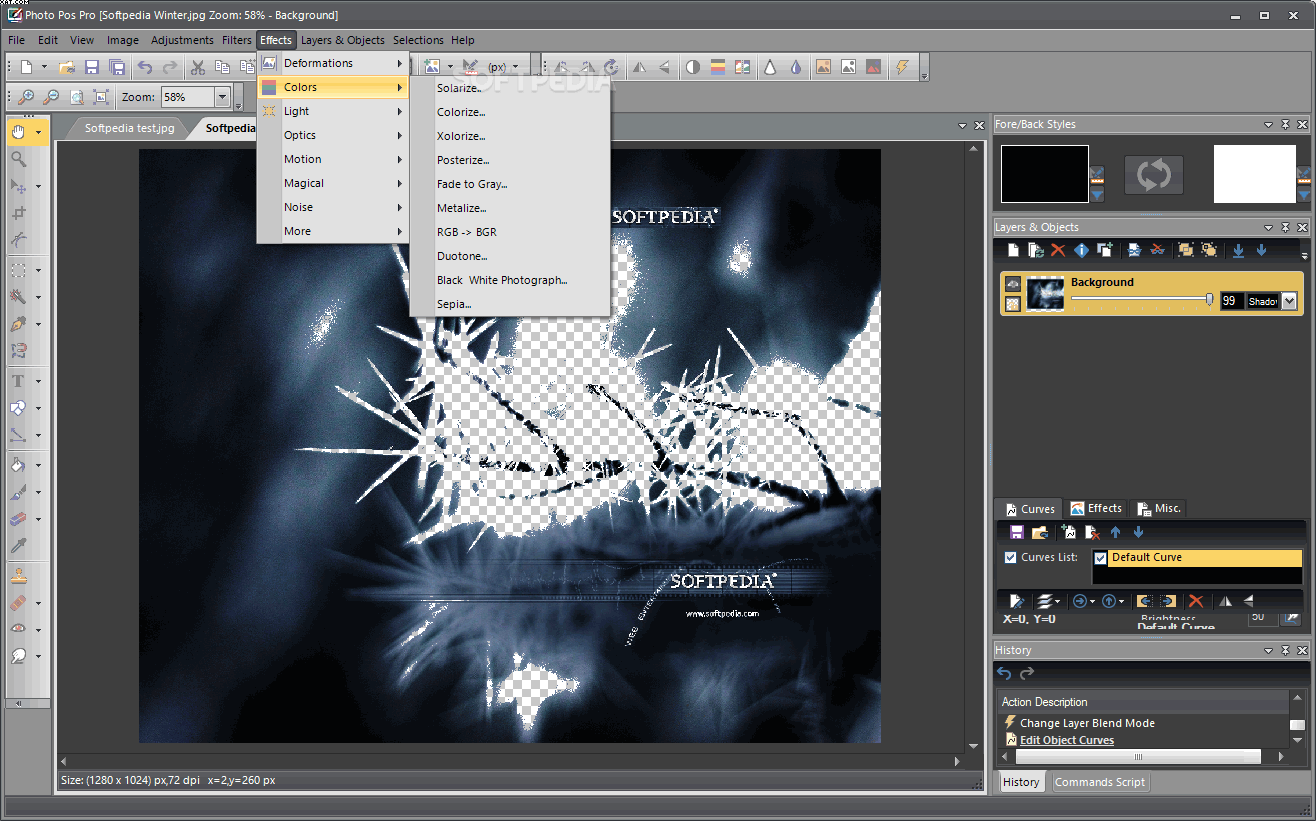
Task: Select Change Layer Blend Mode history entry
Action: click(1087, 723)
